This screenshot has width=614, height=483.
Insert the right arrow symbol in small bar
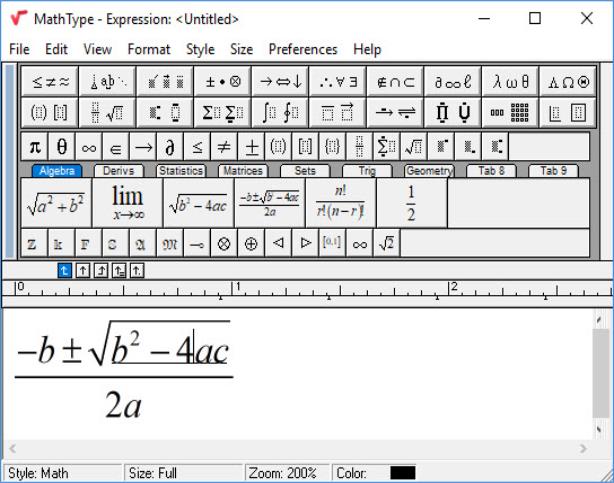[143, 147]
